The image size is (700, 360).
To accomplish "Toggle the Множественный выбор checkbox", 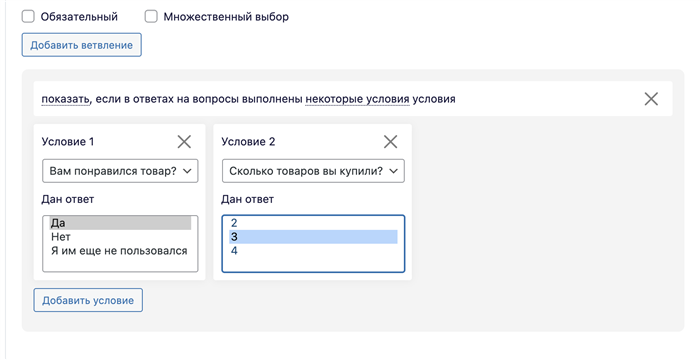I will pos(151,17).
